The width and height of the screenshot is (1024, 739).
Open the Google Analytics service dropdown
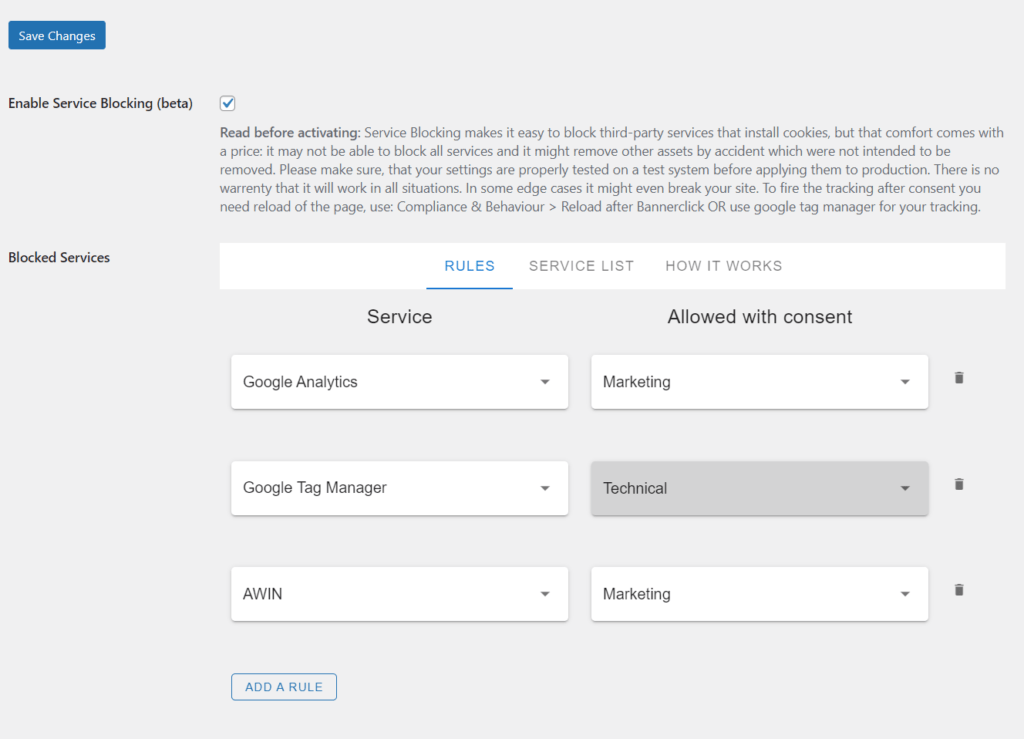[400, 382]
